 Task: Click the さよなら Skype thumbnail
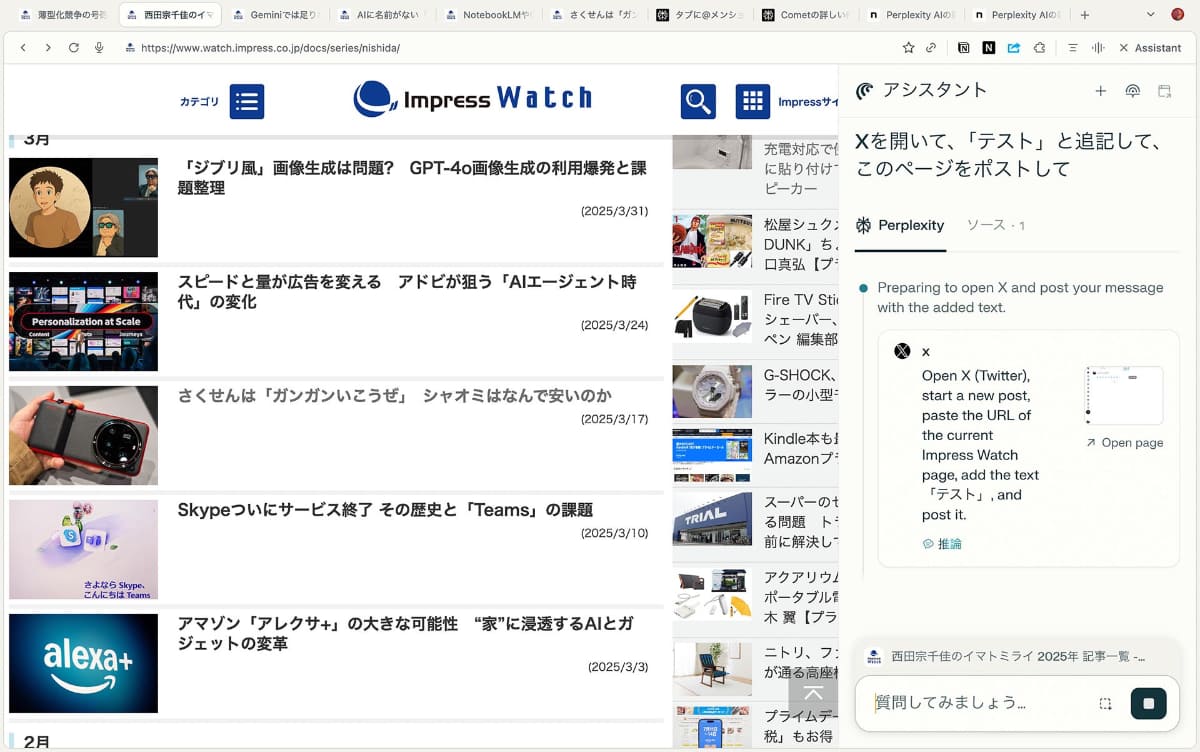(84, 549)
